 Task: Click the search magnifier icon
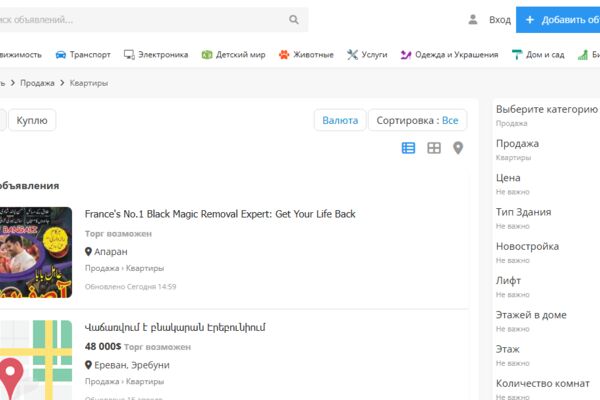293,20
